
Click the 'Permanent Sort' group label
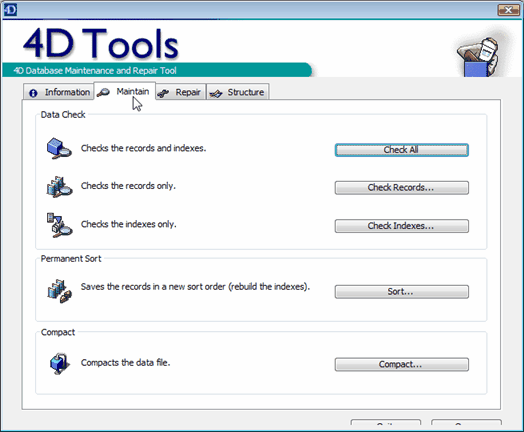[71, 259]
